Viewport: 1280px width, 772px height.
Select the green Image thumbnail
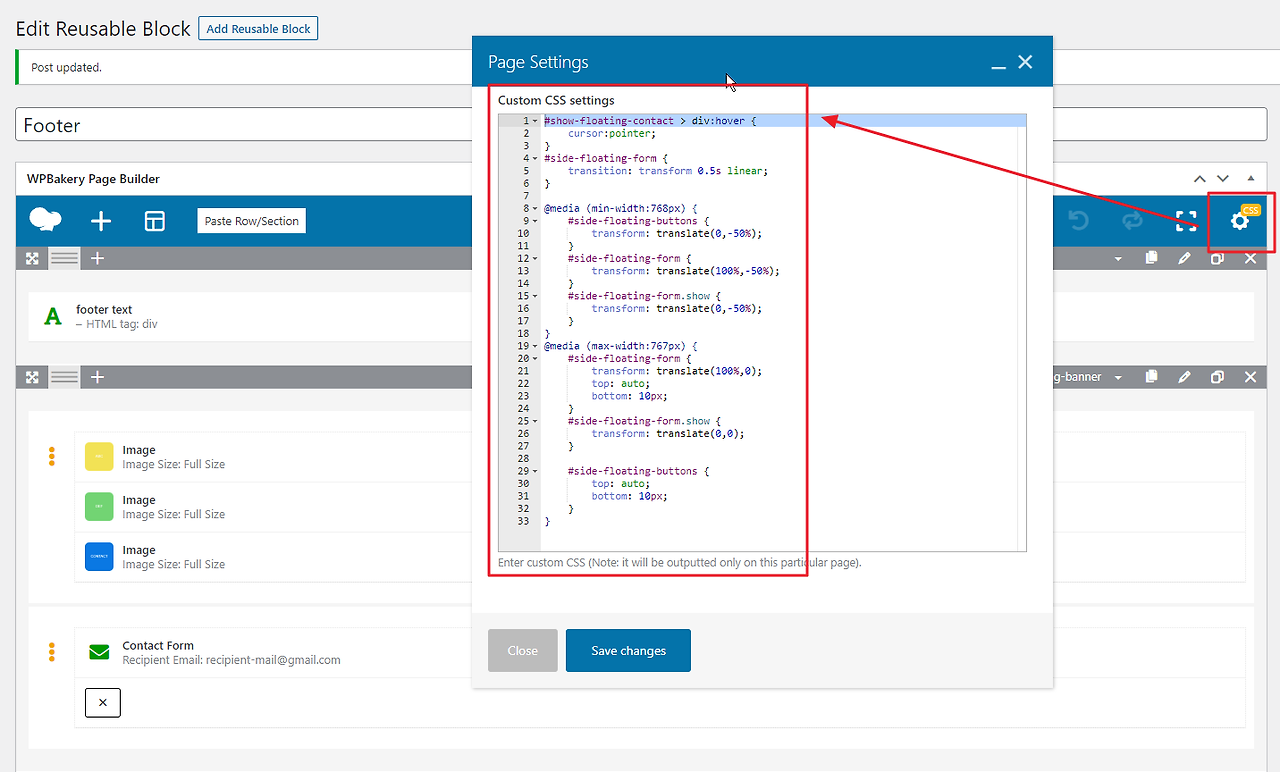coord(99,507)
